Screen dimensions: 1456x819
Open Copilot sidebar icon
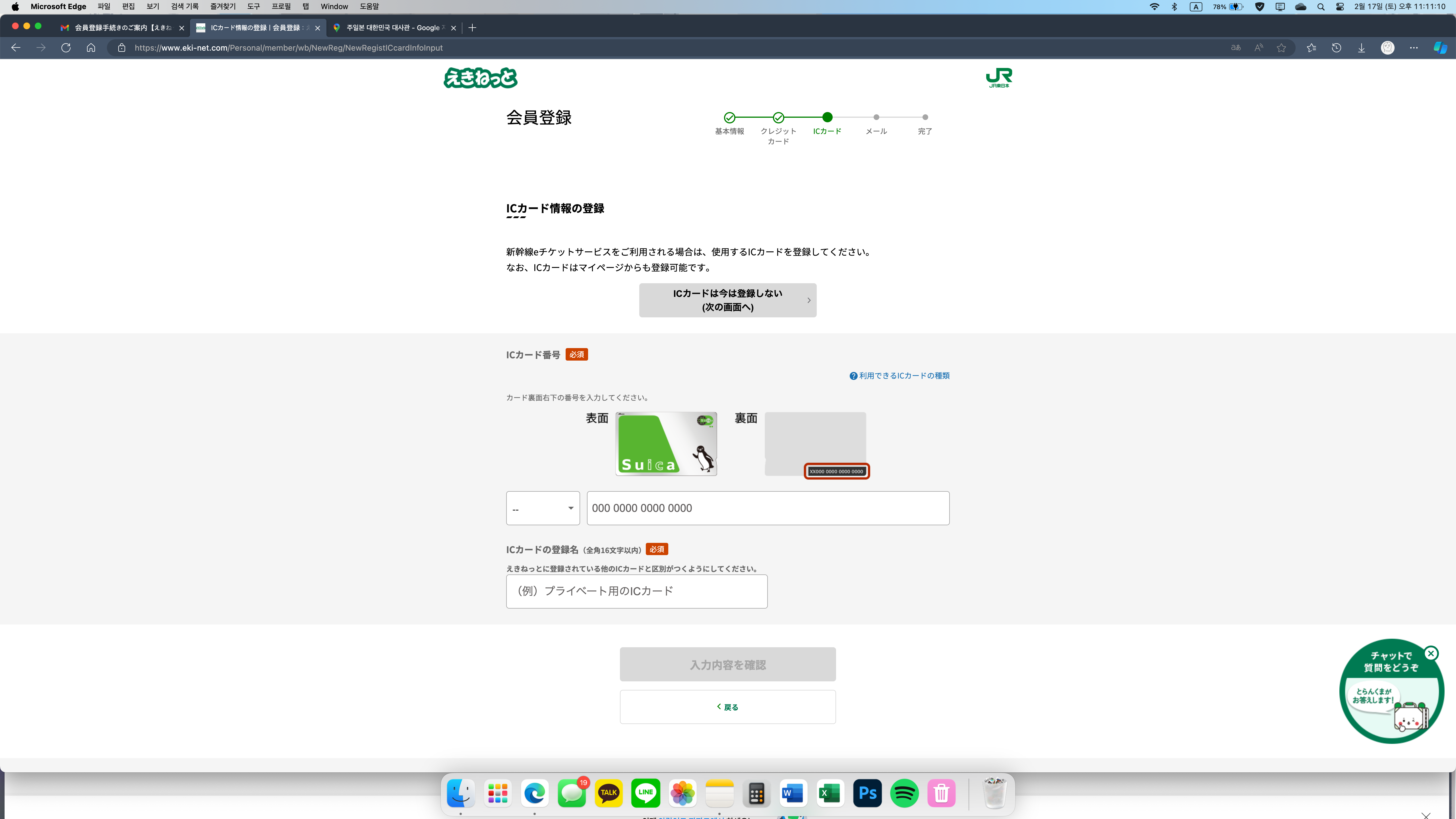pos(1440,47)
